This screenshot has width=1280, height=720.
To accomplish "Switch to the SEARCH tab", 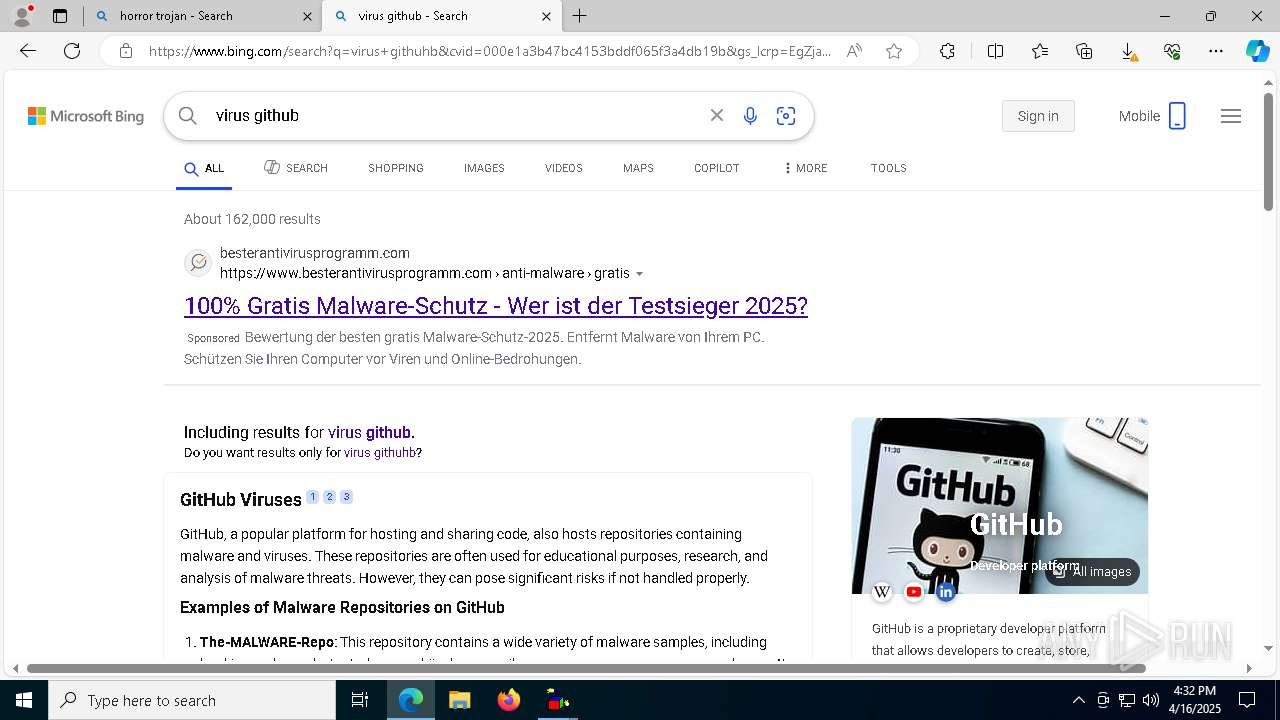I will coord(296,168).
